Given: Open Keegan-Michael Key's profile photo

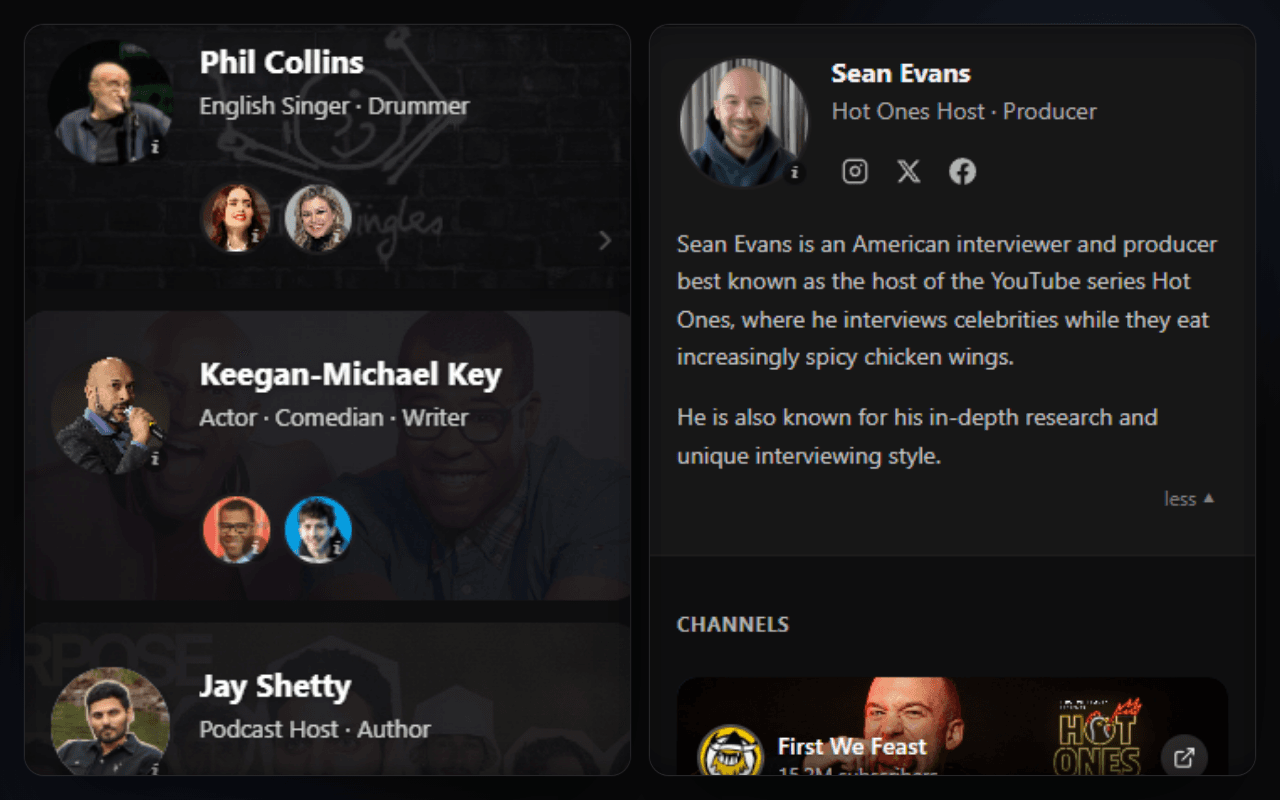Looking at the screenshot, I should (x=110, y=415).
